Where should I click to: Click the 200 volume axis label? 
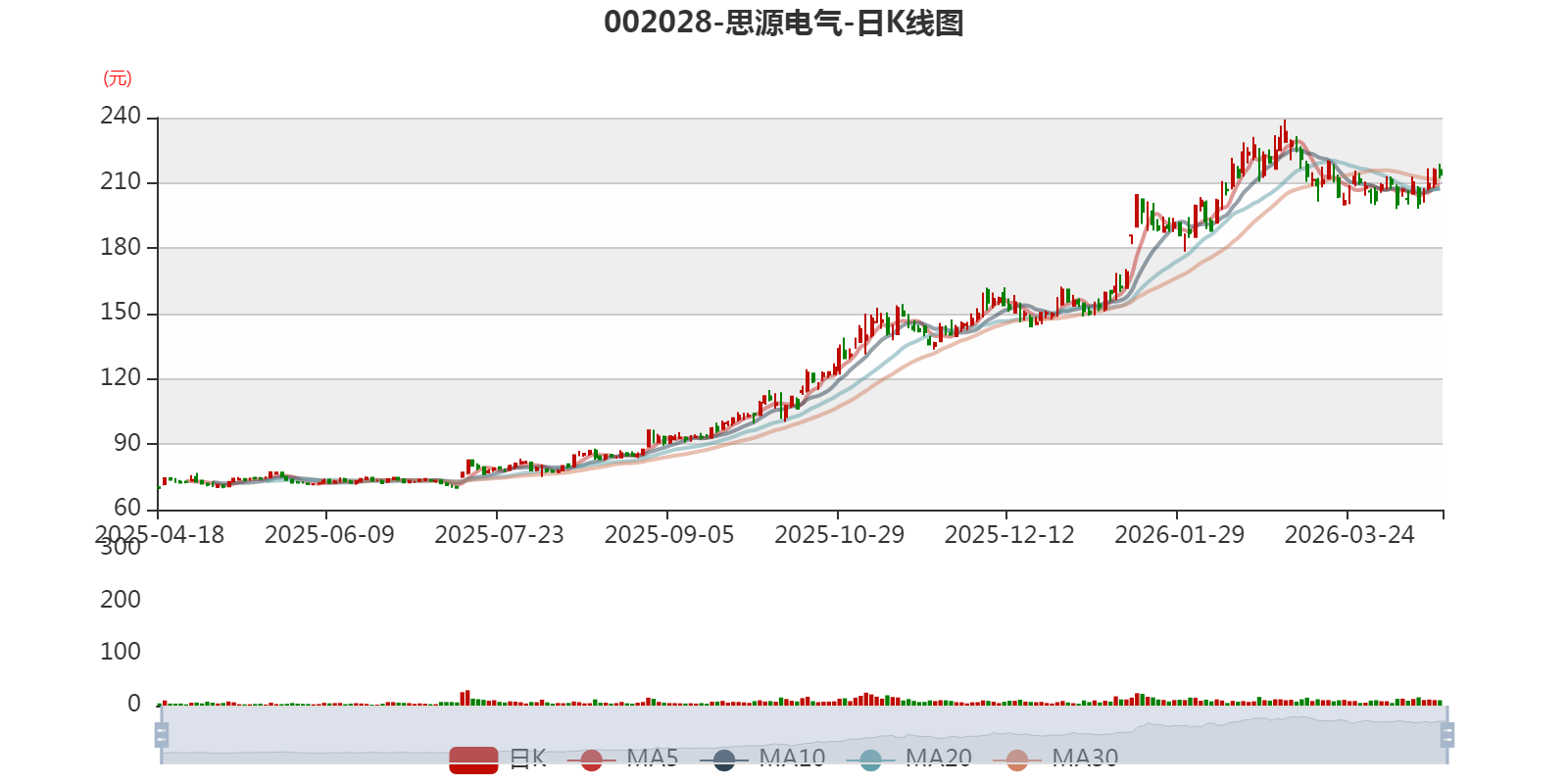[x=121, y=600]
